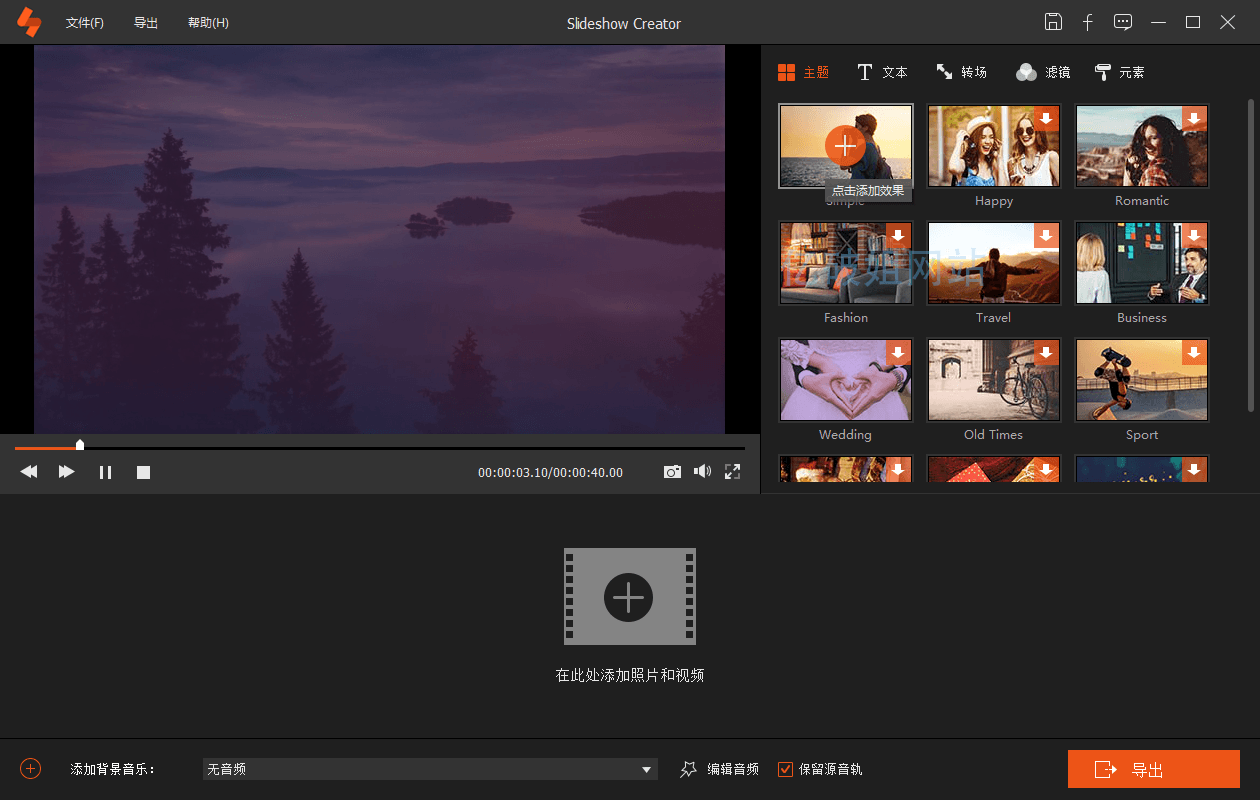
Task: Open the feedback chat icon
Action: (x=1123, y=22)
